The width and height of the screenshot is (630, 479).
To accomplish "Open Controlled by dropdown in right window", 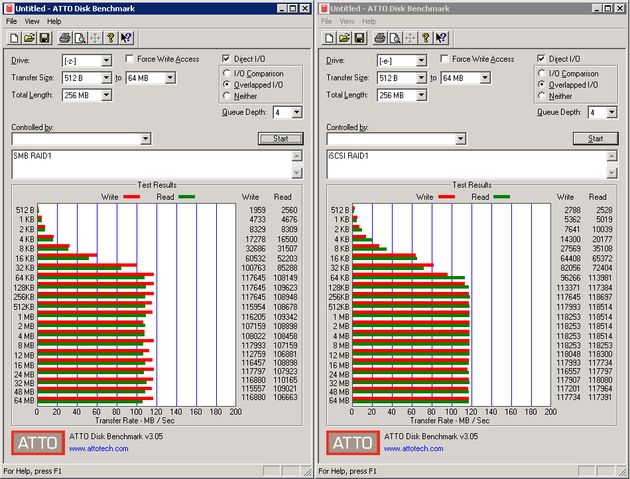I will pyautogui.click(x=460, y=139).
